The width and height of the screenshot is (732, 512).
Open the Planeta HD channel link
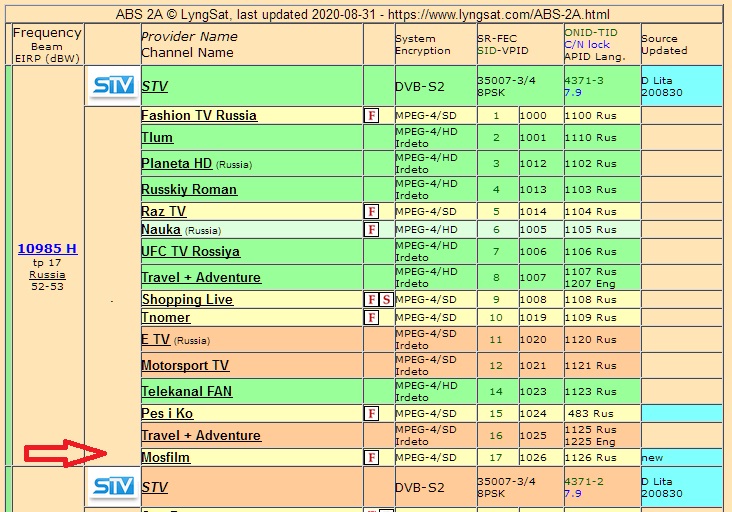(x=177, y=163)
